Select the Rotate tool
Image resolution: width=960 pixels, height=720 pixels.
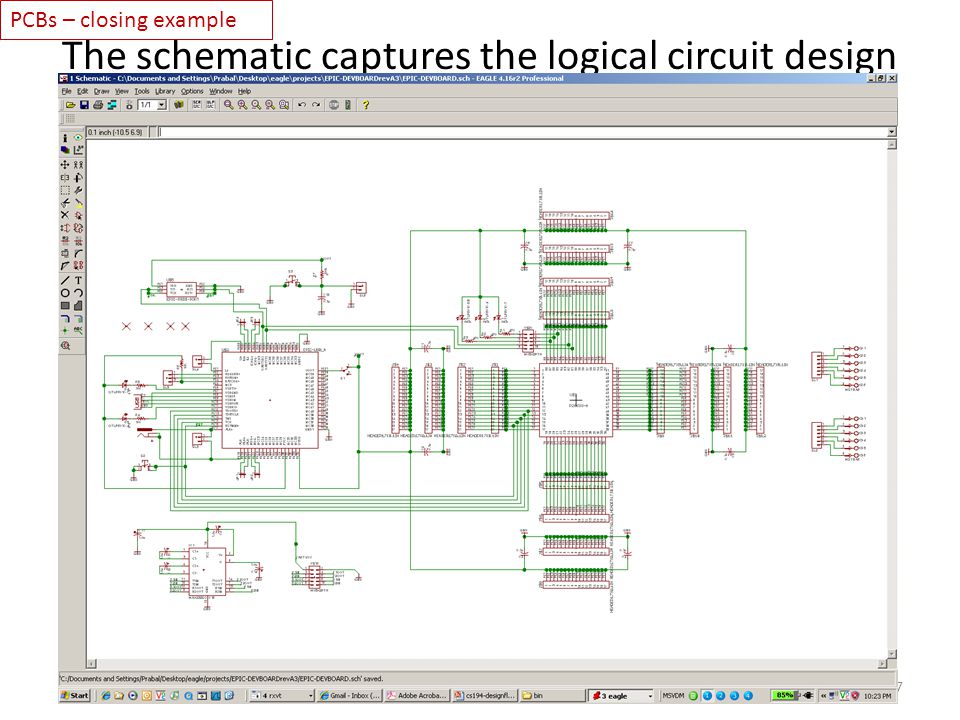(78, 178)
